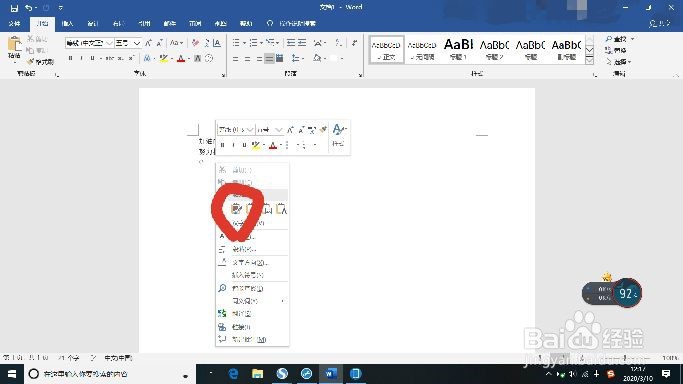Click the ribbon Numbering list icon
Viewport: 683px width, 384px height.
[253, 43]
